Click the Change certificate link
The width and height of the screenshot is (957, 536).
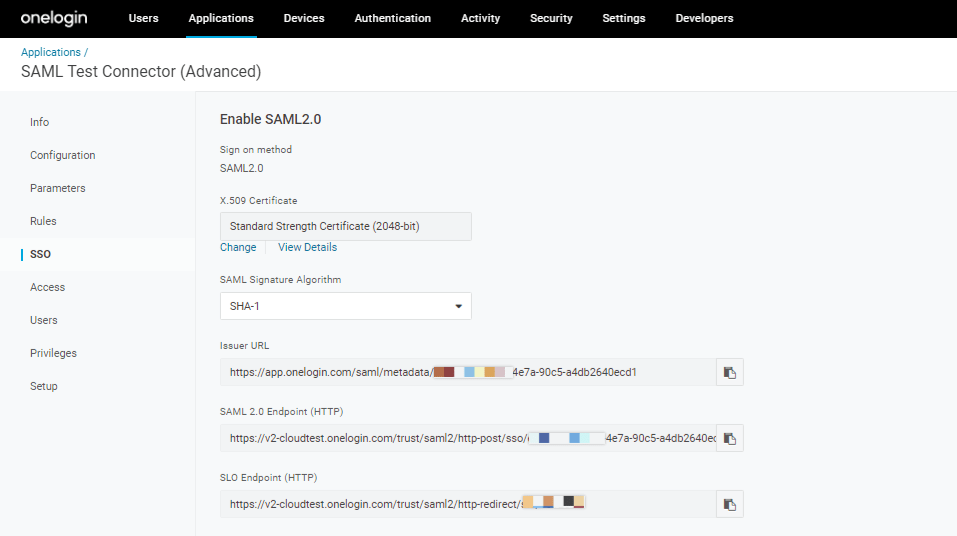[x=238, y=247]
